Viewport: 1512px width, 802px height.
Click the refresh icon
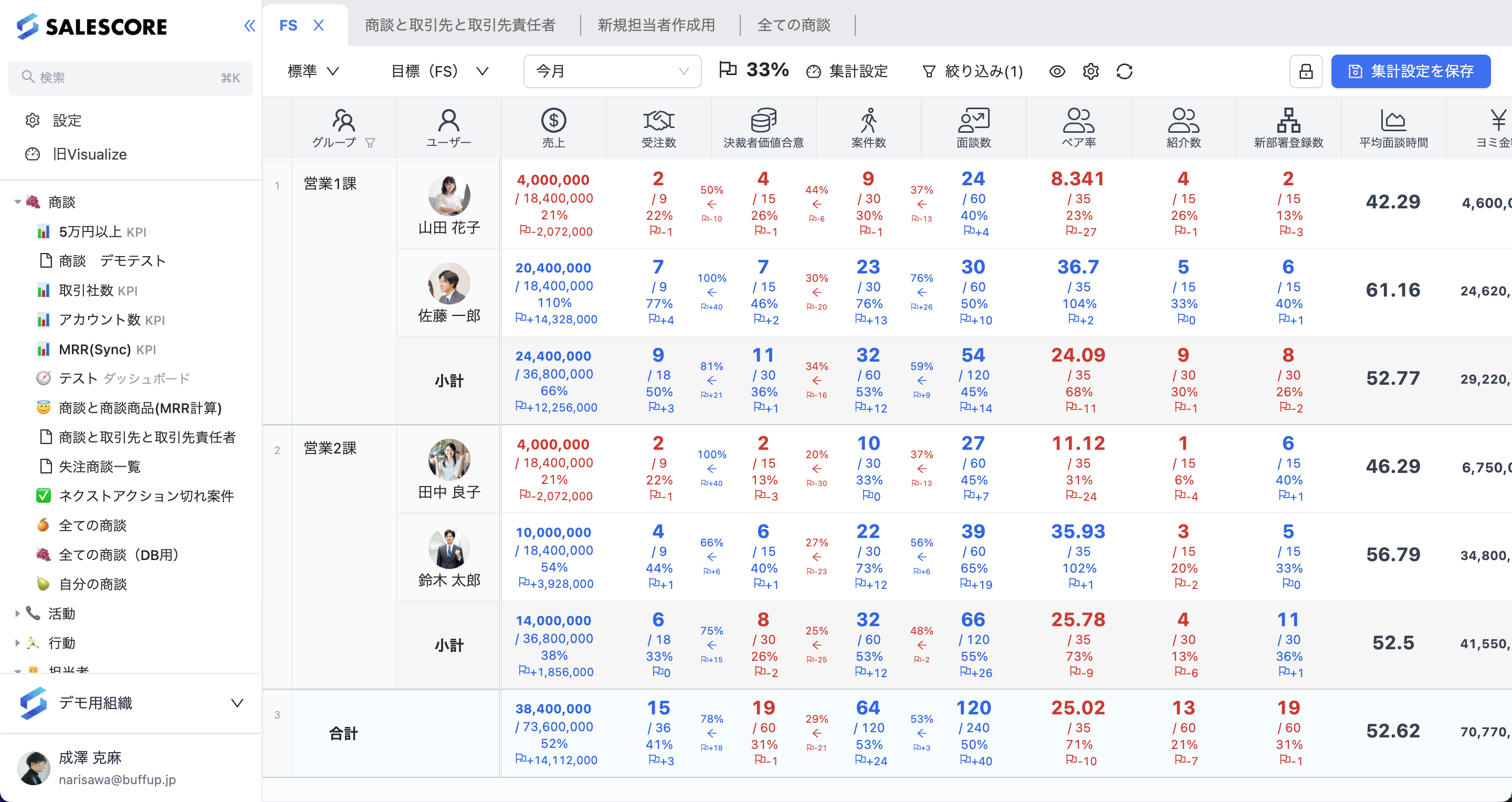coord(1124,71)
